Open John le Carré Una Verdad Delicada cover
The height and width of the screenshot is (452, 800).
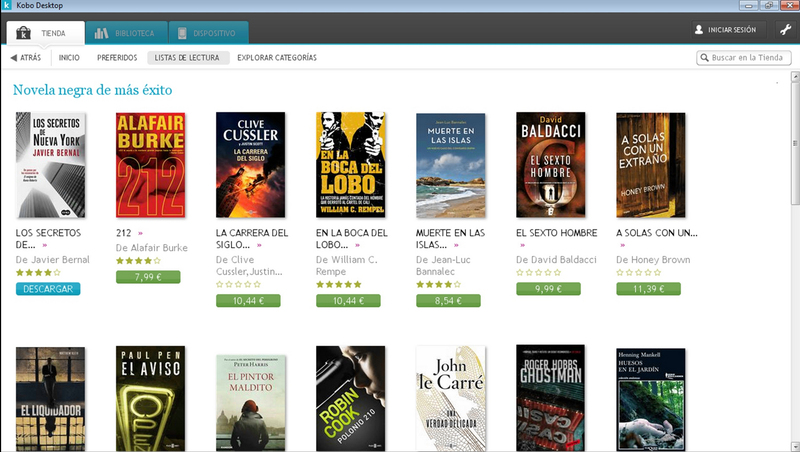point(451,398)
